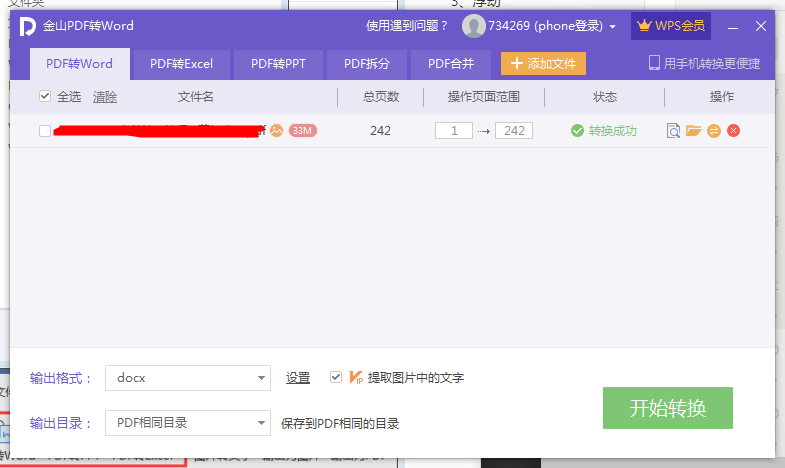Preview the converted document with magnifier icon
Screen dimensions: 785x468
(673, 131)
